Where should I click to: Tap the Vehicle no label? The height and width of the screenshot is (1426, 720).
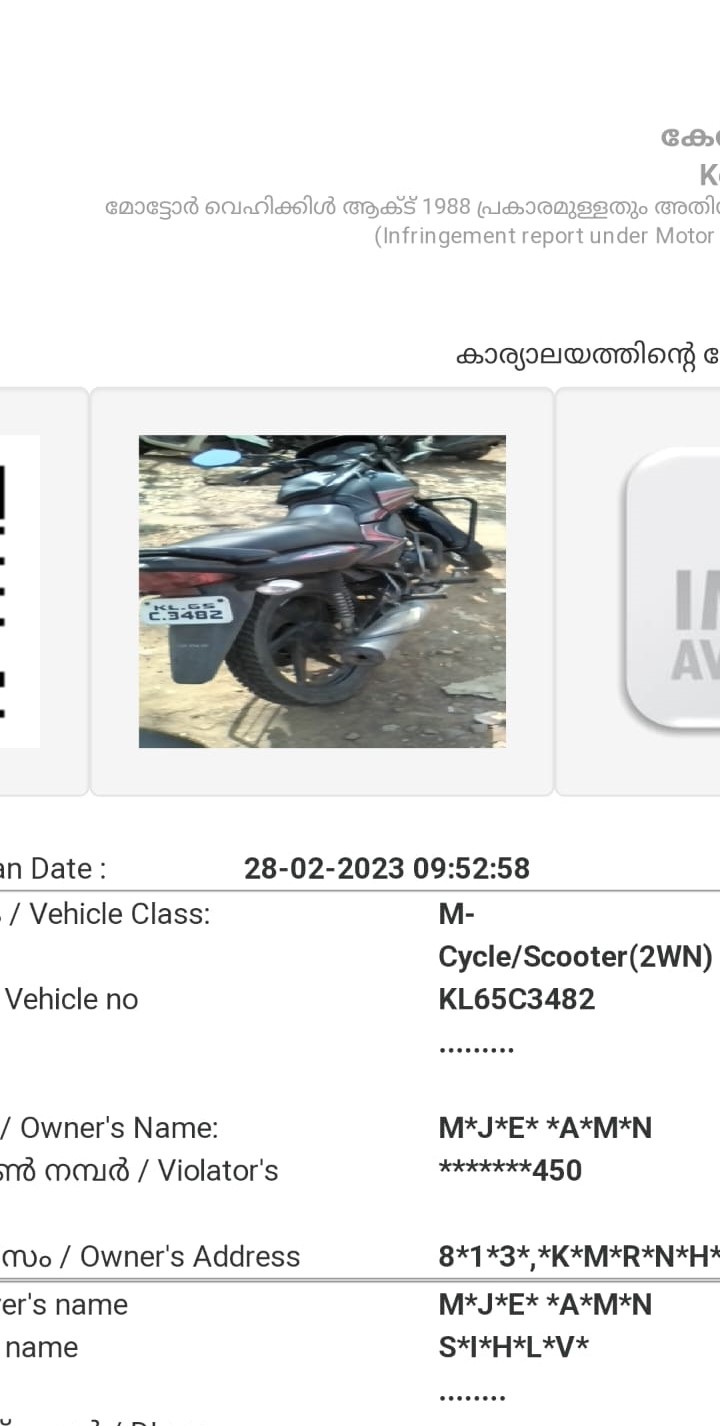[71, 999]
